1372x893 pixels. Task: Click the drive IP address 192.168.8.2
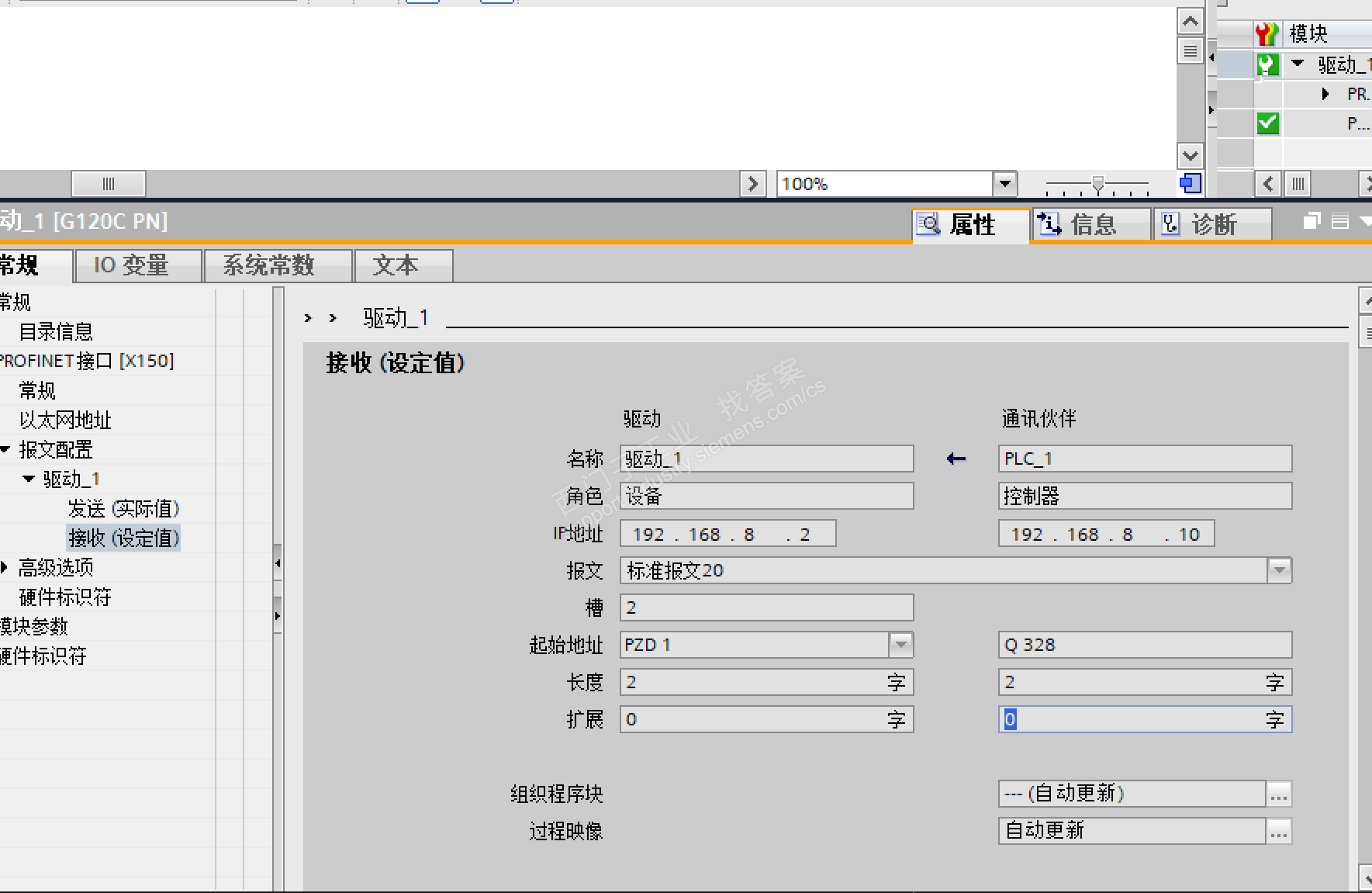(x=728, y=534)
